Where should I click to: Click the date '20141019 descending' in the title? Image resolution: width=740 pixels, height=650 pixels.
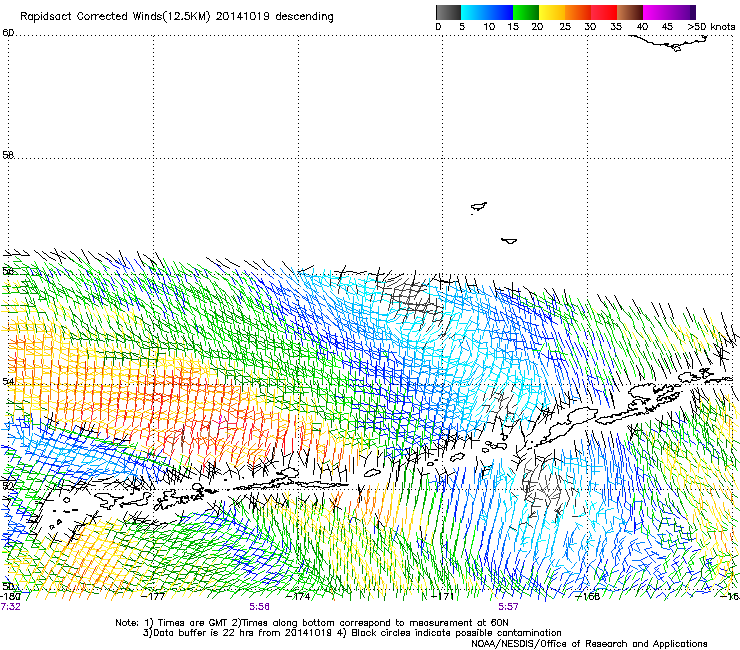(x=274, y=17)
